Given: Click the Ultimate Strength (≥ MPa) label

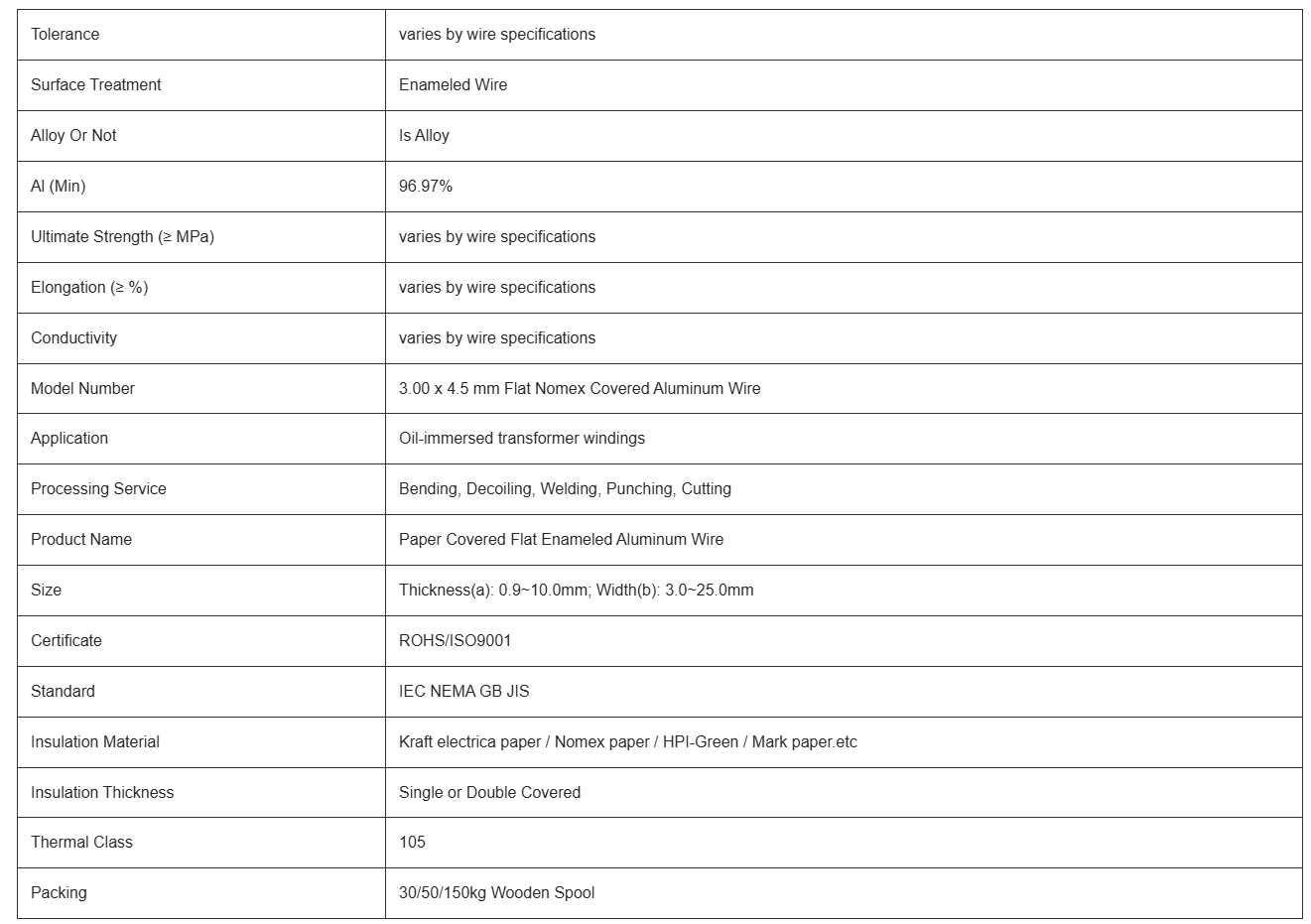Looking at the screenshot, I should 122,237.
